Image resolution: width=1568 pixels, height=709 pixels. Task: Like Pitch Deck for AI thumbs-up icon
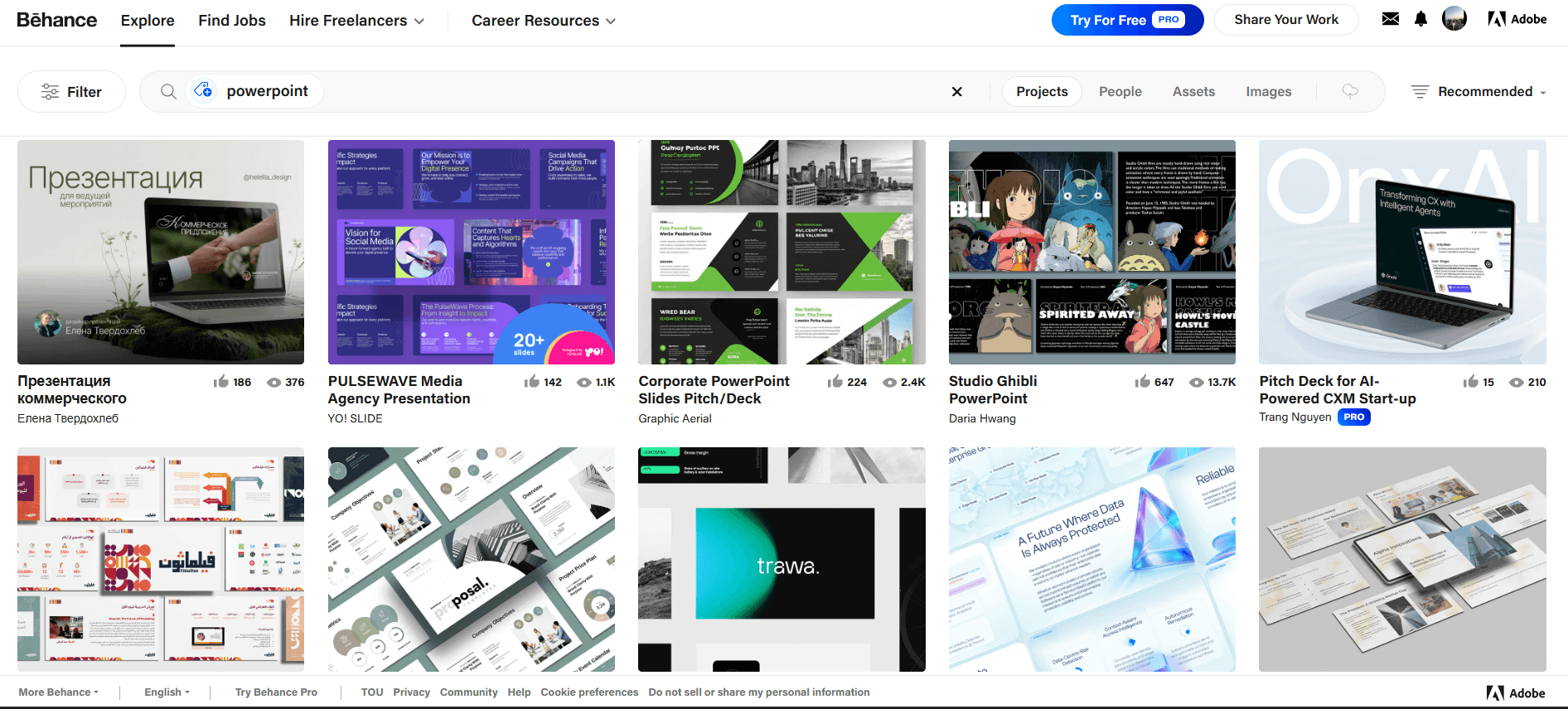click(1471, 381)
